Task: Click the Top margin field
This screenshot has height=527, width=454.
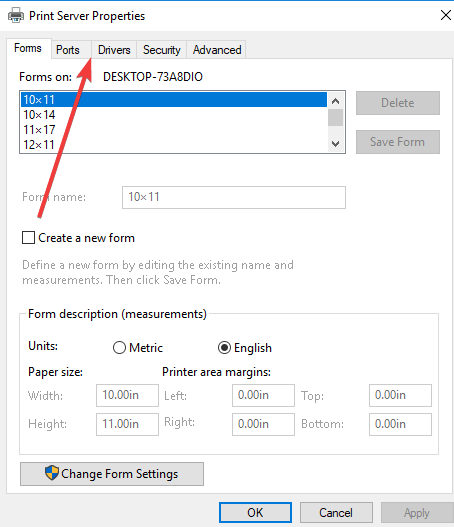Action: pyautogui.click(x=400, y=395)
